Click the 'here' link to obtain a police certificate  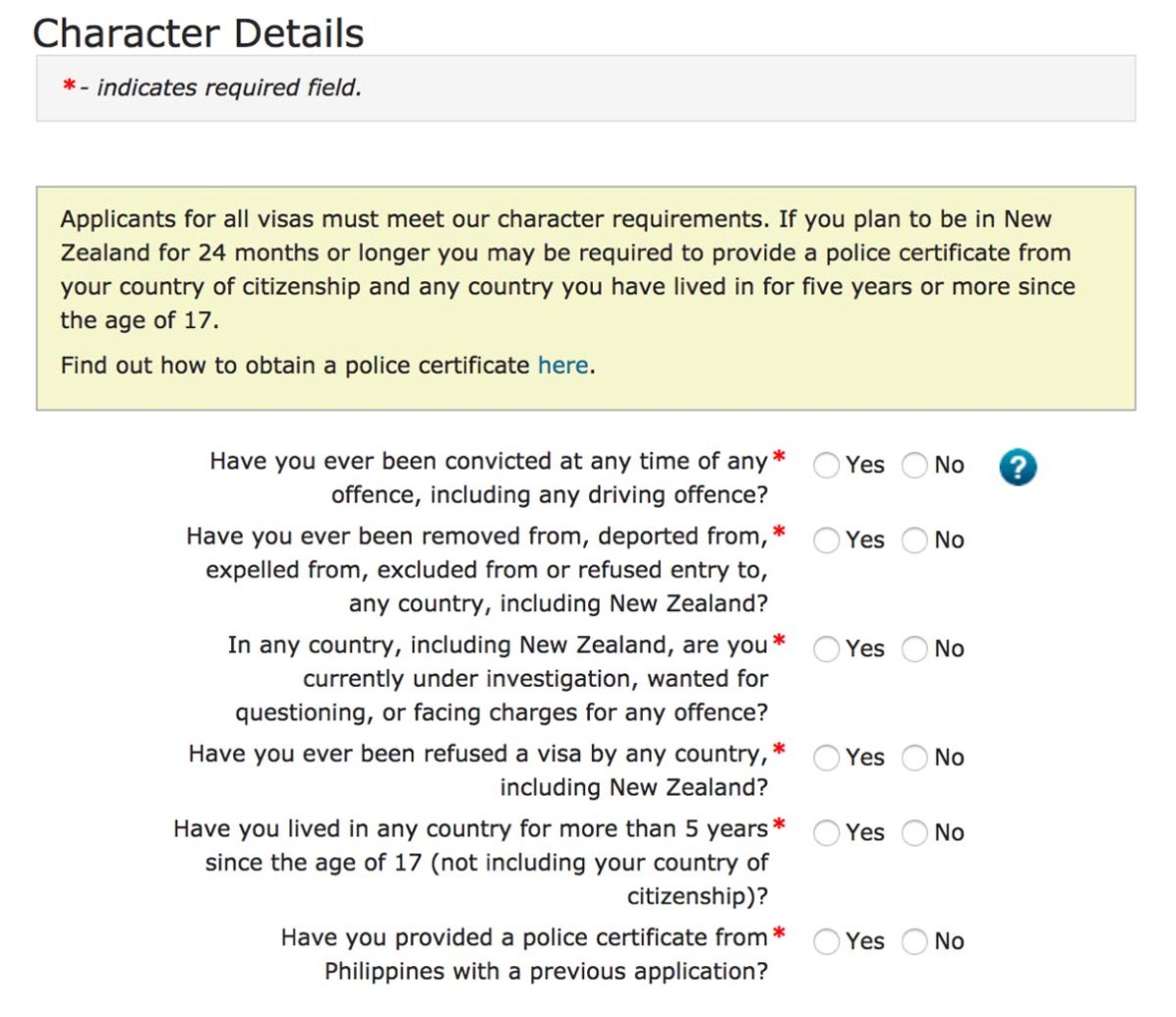click(562, 365)
